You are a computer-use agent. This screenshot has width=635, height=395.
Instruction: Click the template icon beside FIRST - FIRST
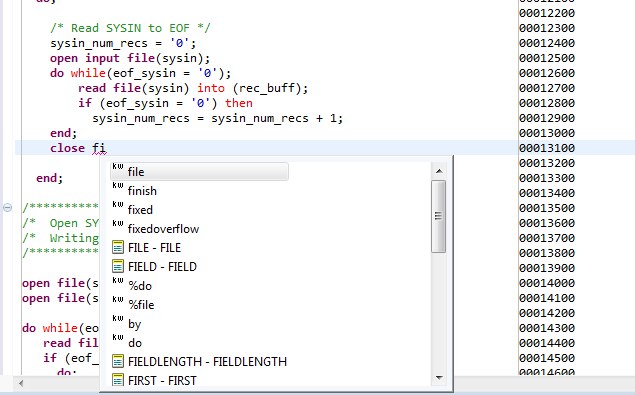click(x=118, y=380)
